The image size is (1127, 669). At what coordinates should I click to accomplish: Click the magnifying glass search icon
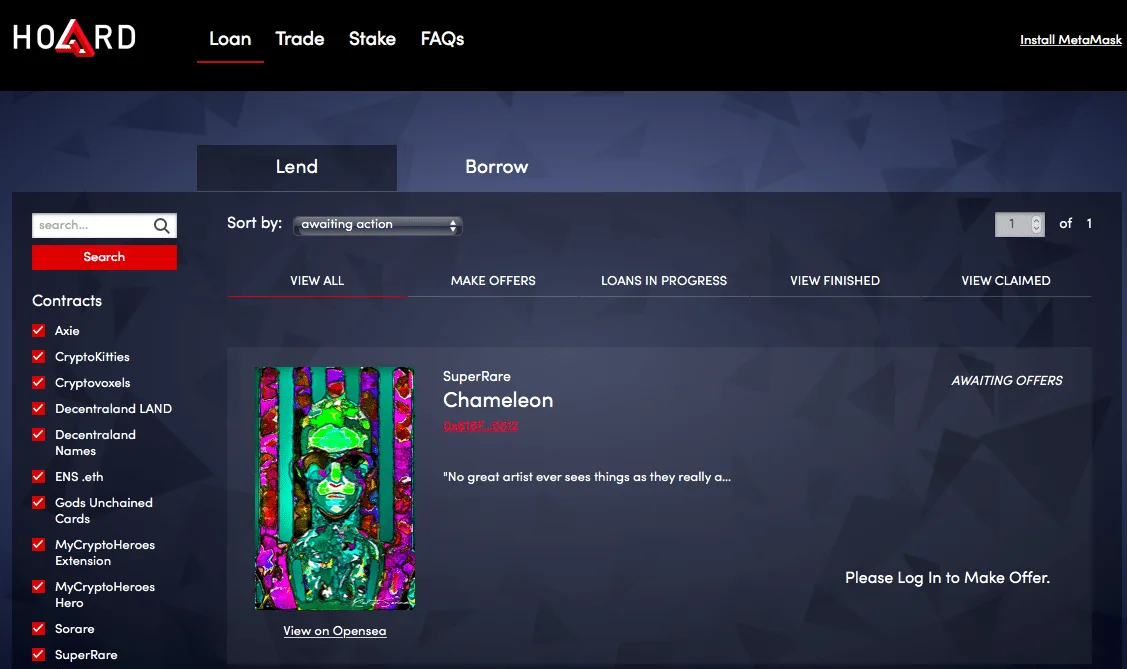pyautogui.click(x=162, y=226)
